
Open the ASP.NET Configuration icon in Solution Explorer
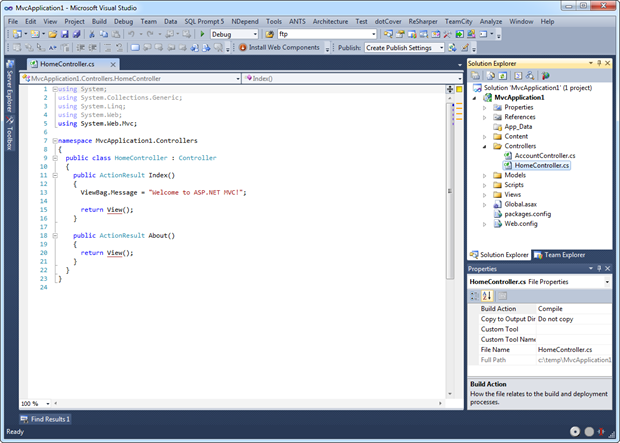(x=545, y=76)
